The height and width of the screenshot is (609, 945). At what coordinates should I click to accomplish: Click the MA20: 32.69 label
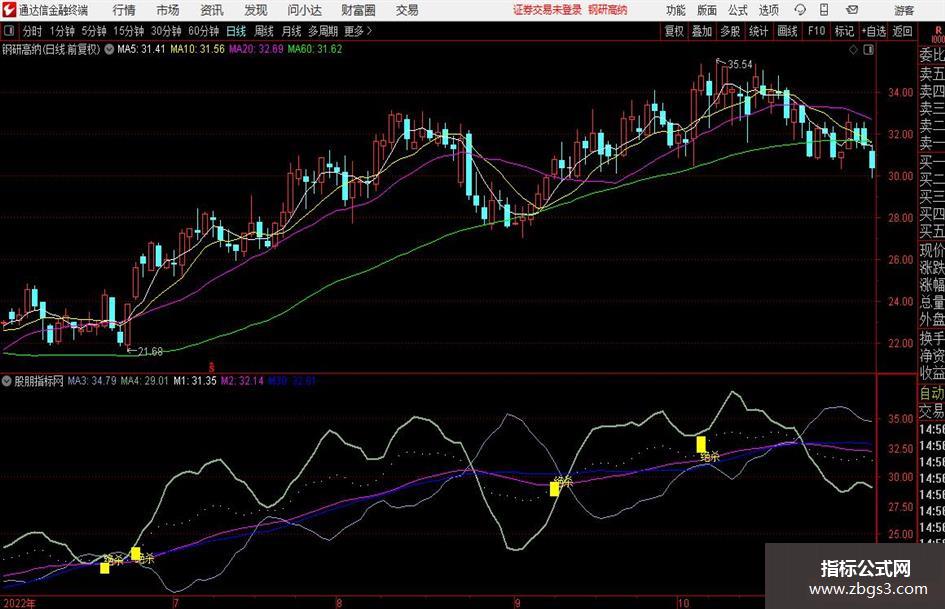pos(256,49)
